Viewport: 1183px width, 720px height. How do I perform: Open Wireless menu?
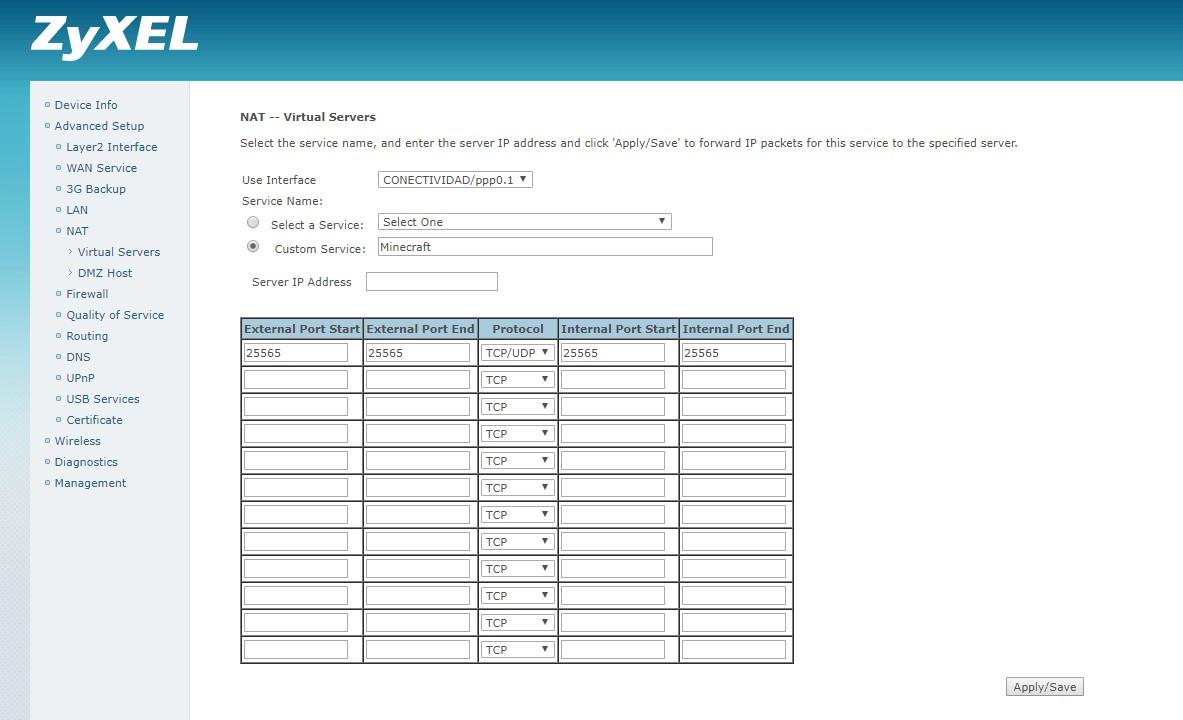pos(77,441)
